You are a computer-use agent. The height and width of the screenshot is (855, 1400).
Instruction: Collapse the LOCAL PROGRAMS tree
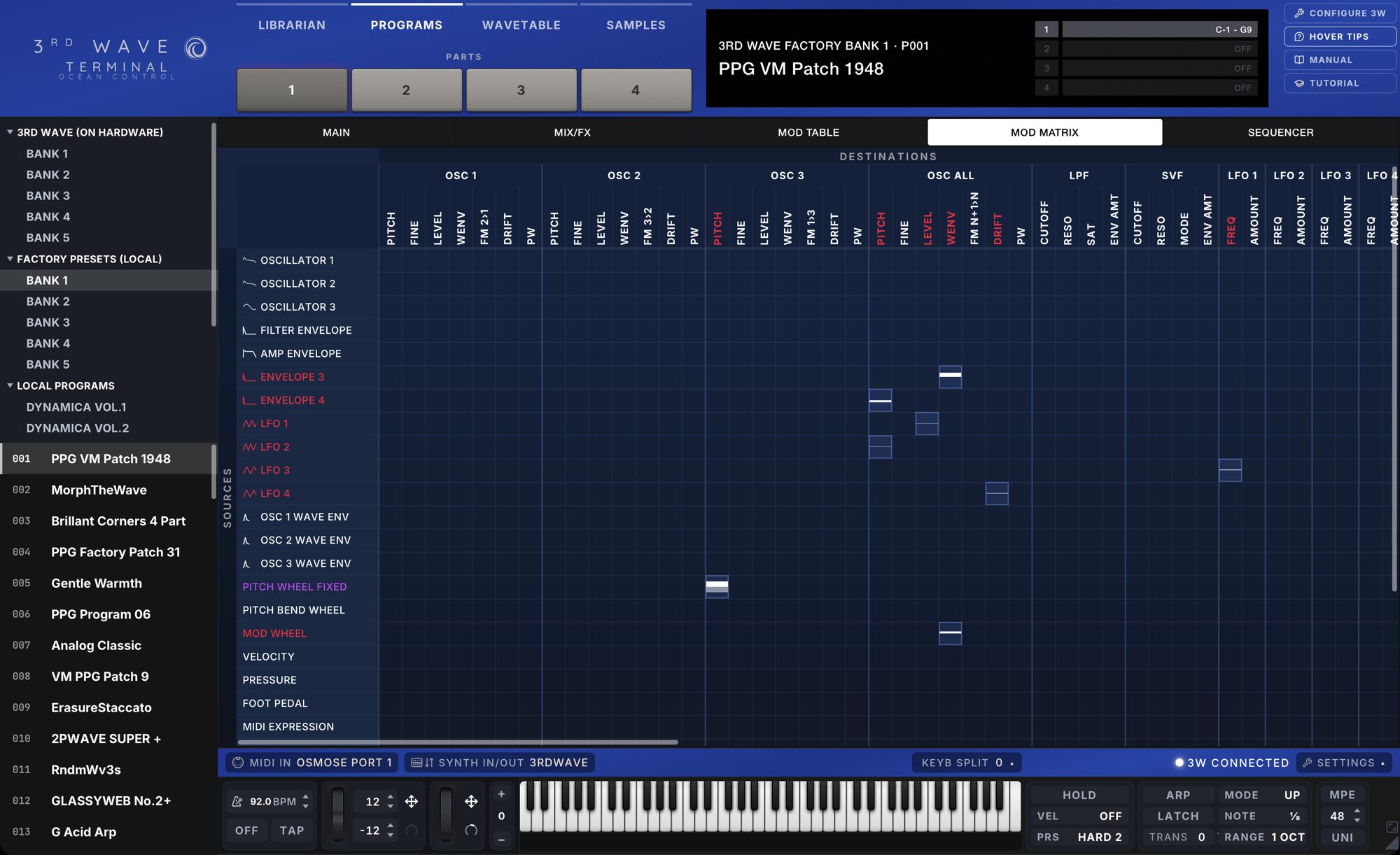point(10,386)
